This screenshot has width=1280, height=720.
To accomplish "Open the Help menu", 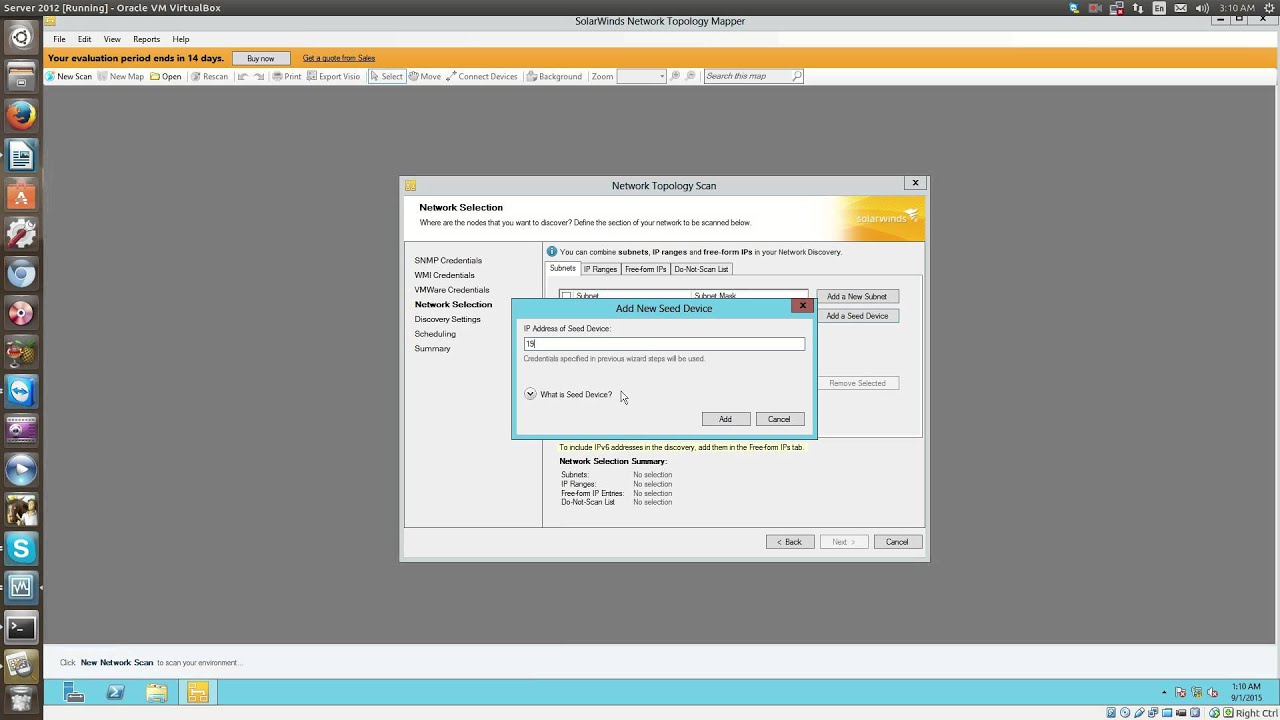I will coord(181,39).
